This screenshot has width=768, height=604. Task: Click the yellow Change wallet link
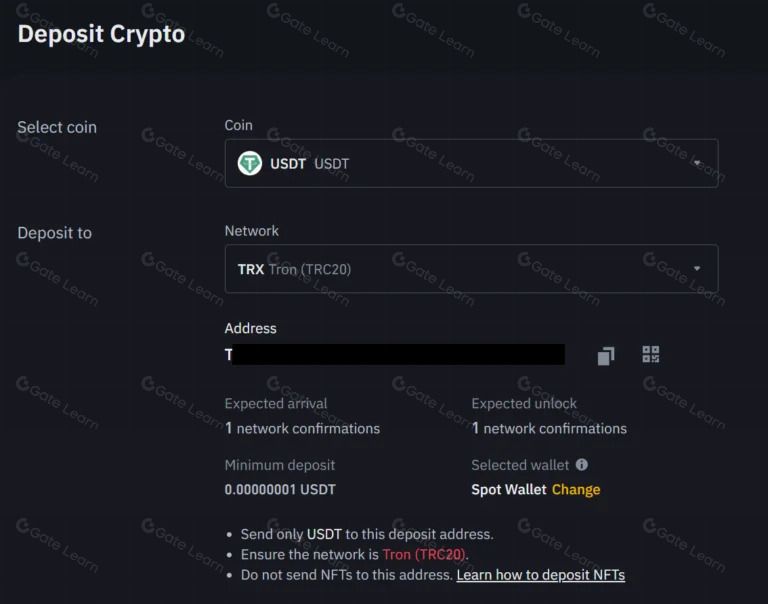[x=576, y=489]
